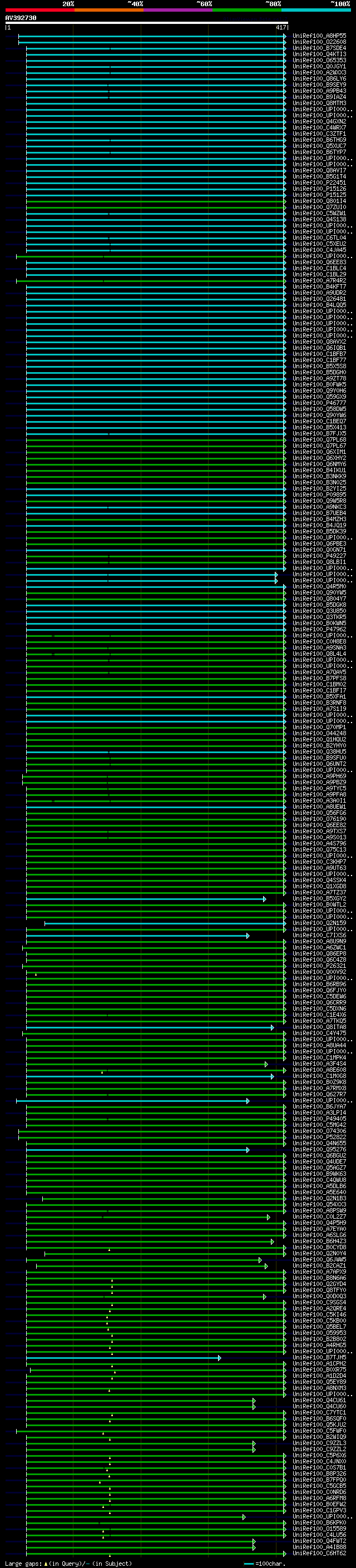Image resolution: width=356 pixels, height=1568 pixels.
Task: Choose the UniRef100_Q4S138 hit label
Action: pos(319,219)
